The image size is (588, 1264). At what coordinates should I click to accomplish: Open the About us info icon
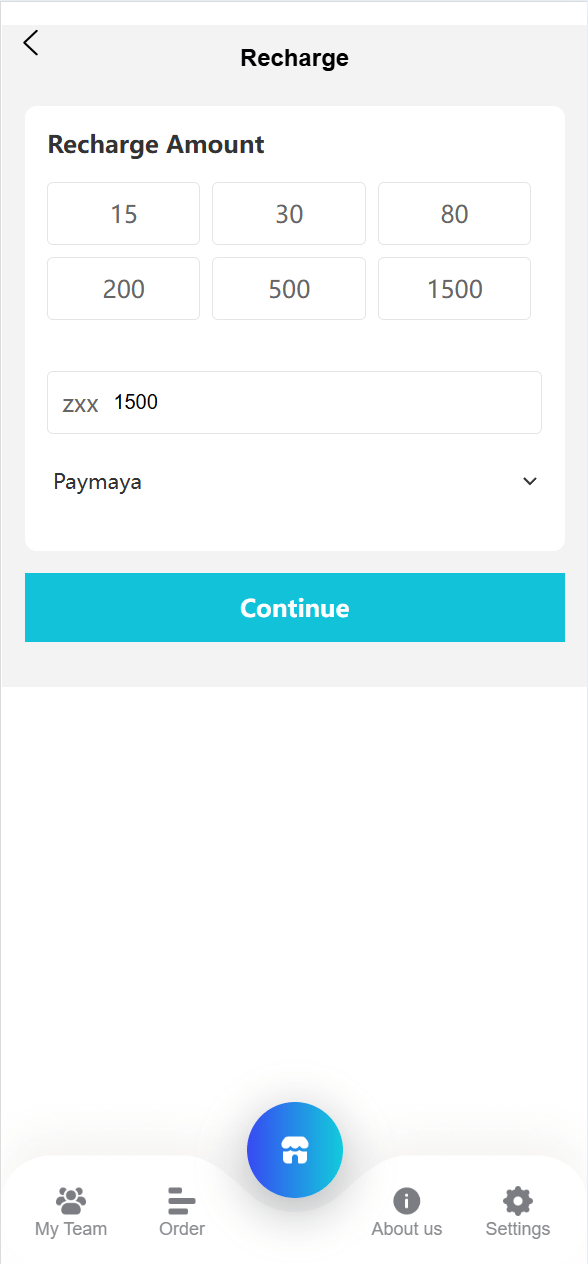407,1201
